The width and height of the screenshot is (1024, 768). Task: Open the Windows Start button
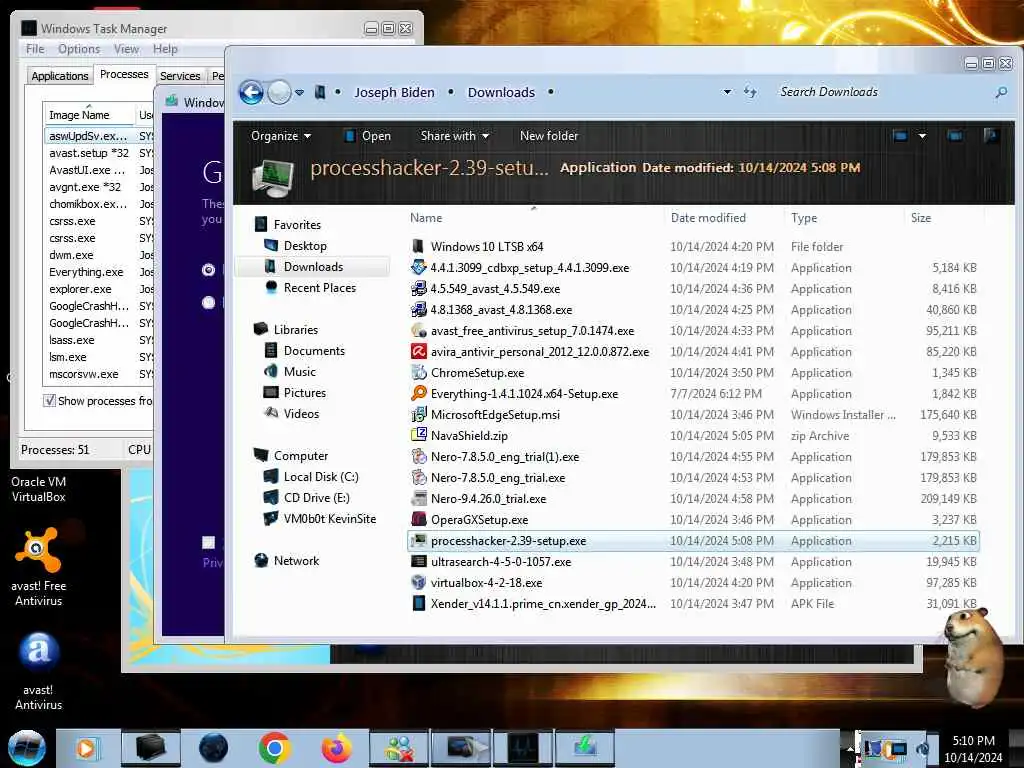point(26,748)
